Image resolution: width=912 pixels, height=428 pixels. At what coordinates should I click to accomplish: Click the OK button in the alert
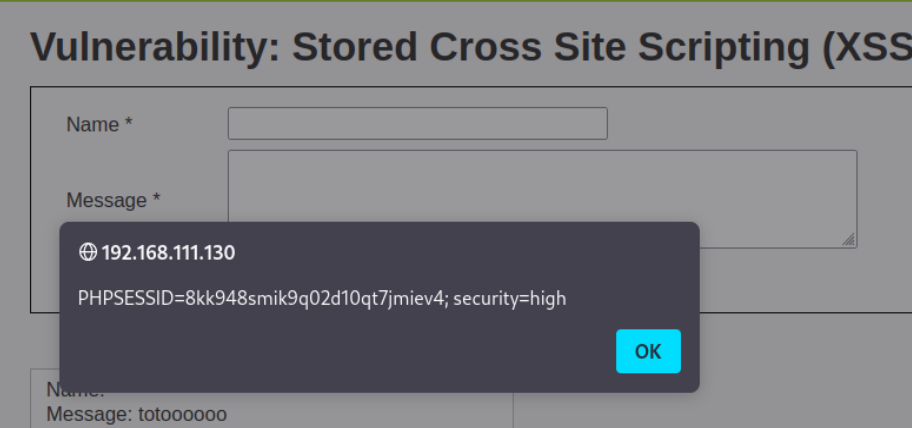pos(648,351)
